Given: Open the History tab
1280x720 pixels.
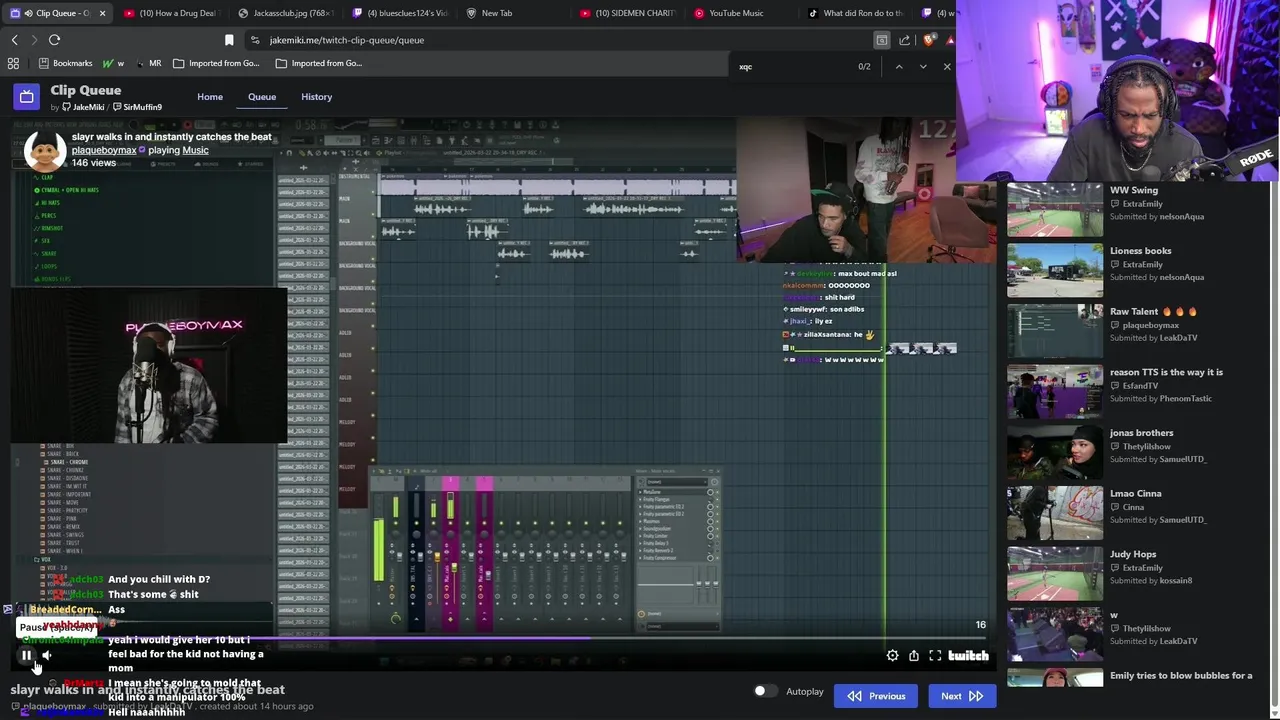Looking at the screenshot, I should (316, 97).
